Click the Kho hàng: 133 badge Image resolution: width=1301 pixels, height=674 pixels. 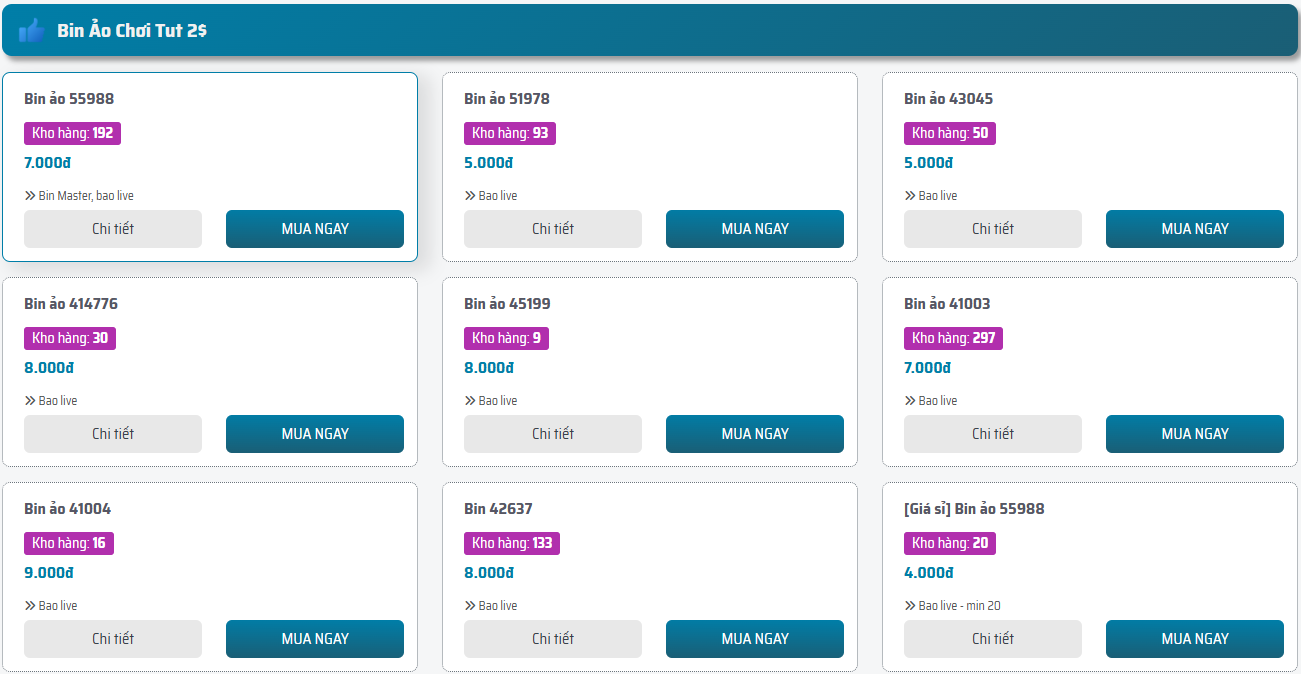(x=512, y=543)
